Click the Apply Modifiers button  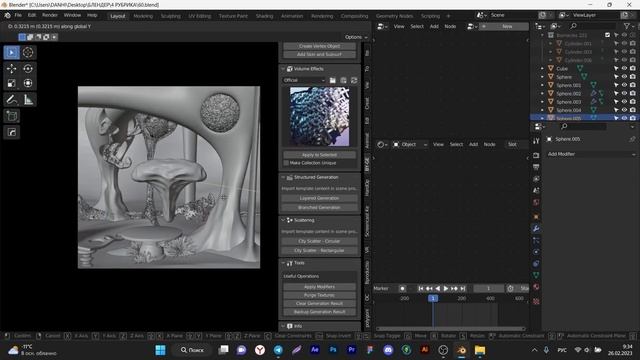pyautogui.click(x=319, y=287)
